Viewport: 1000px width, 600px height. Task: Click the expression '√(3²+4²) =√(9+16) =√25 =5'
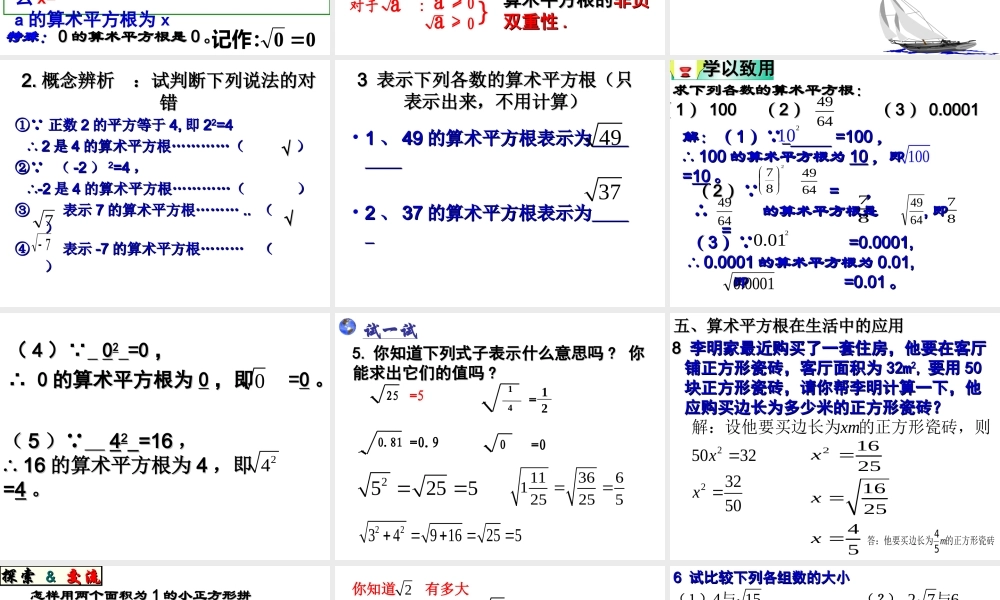coord(440,534)
